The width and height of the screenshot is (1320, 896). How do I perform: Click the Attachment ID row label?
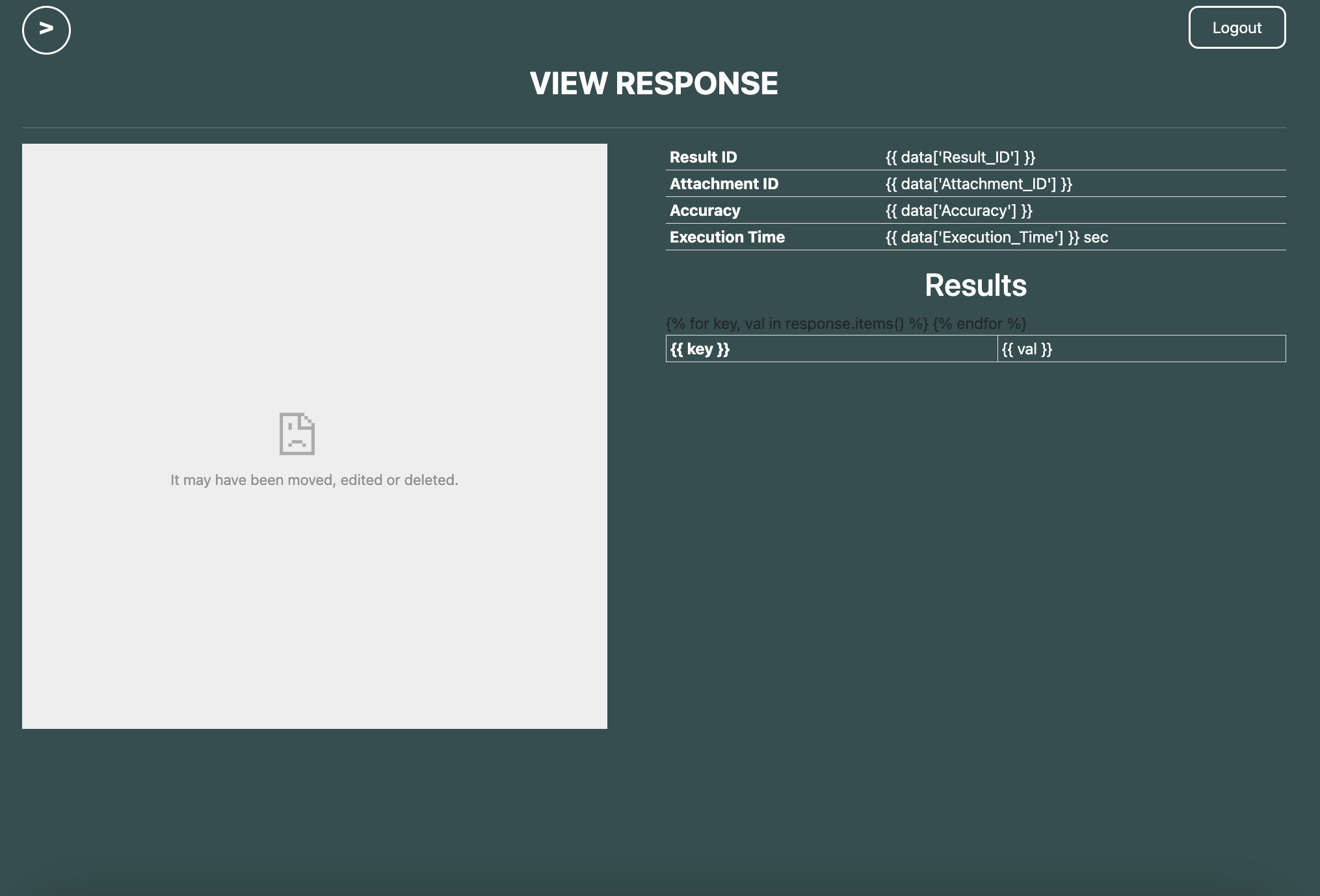point(724,184)
